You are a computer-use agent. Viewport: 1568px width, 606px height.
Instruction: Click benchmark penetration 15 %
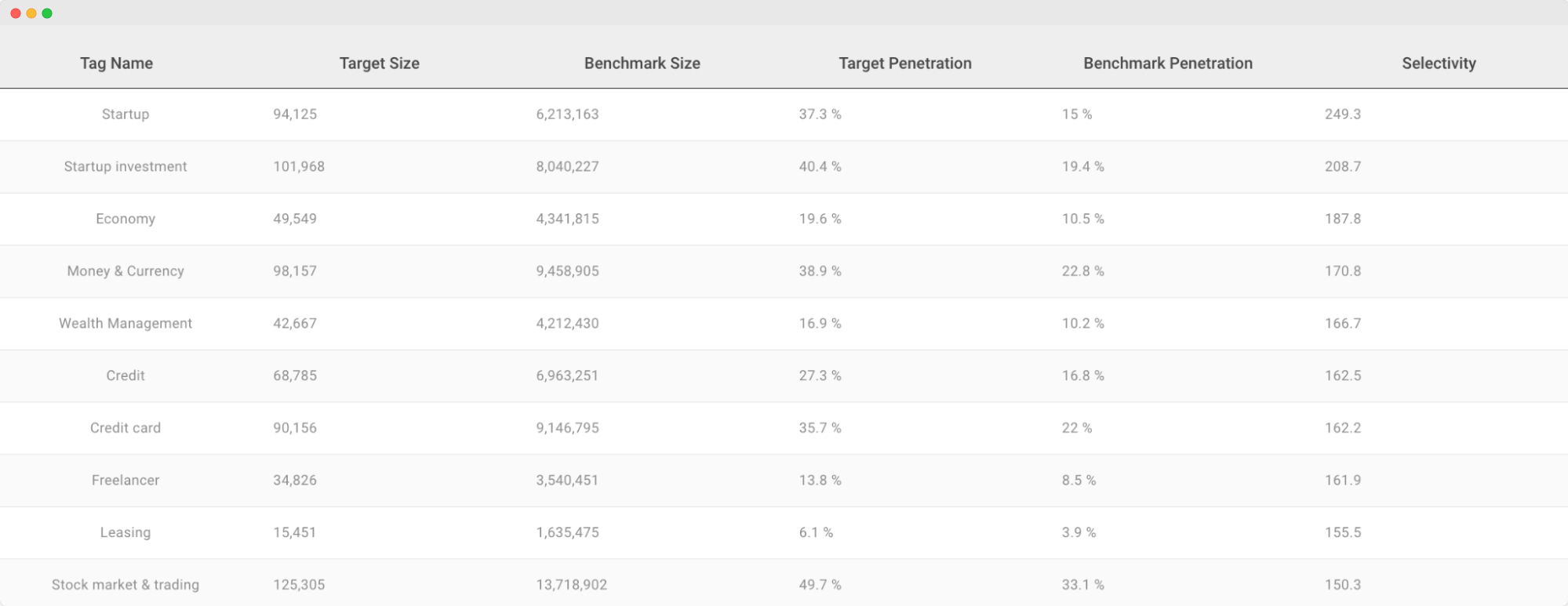pyautogui.click(x=1076, y=114)
